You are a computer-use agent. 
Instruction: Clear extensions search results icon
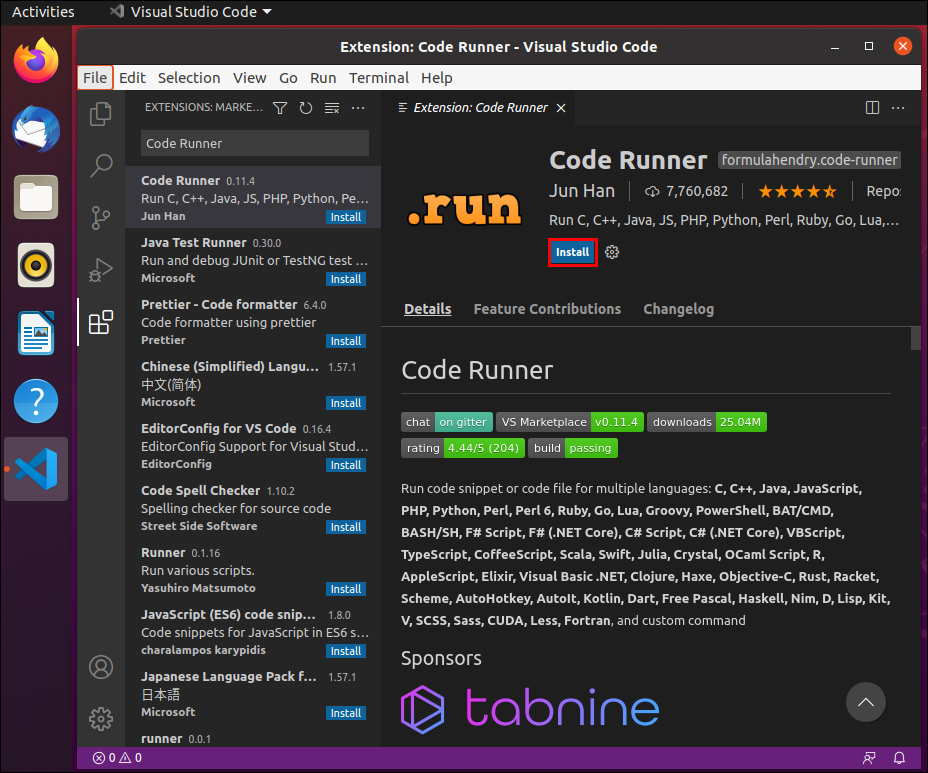332,108
